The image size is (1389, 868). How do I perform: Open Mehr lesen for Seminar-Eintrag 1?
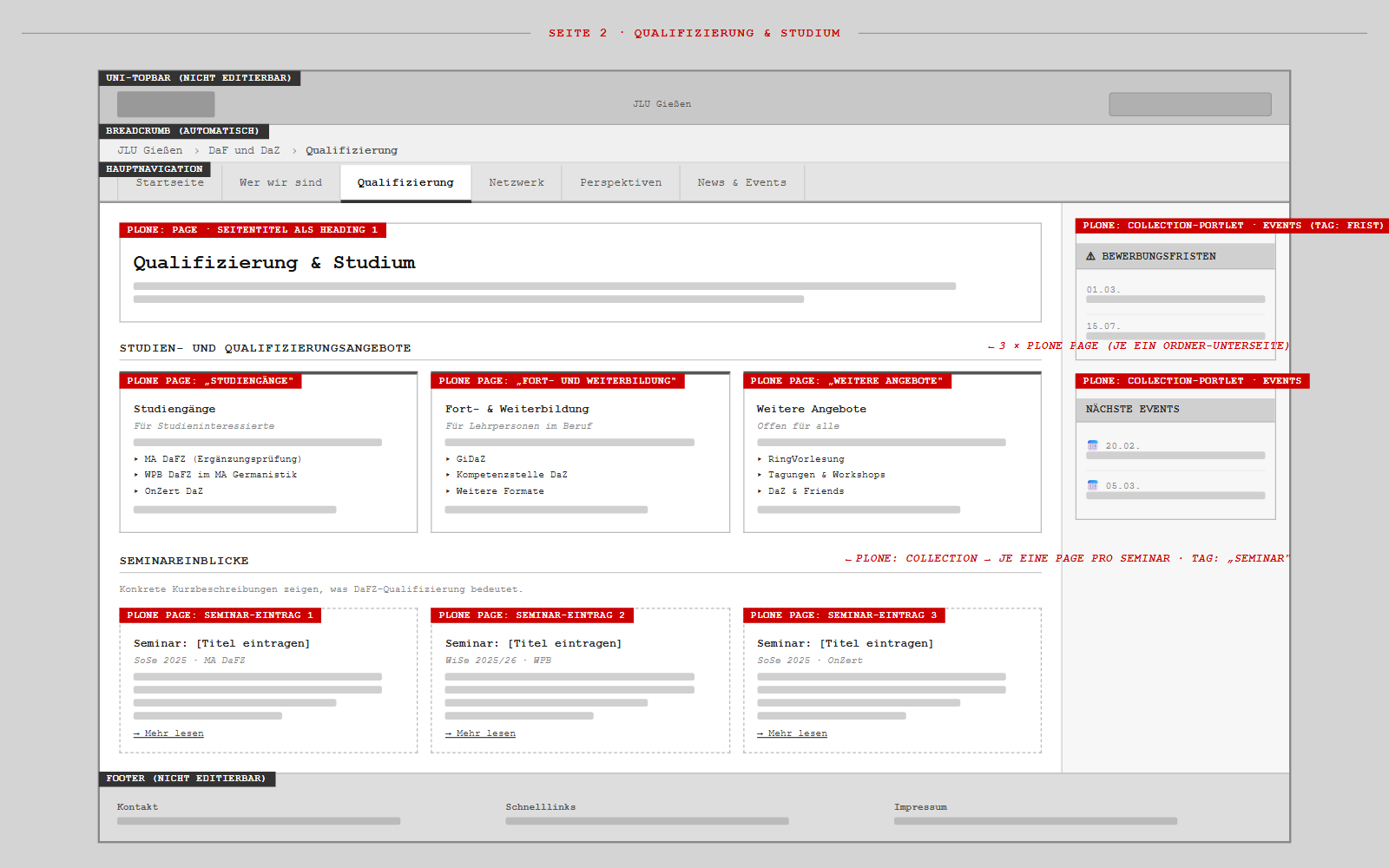click(x=168, y=733)
